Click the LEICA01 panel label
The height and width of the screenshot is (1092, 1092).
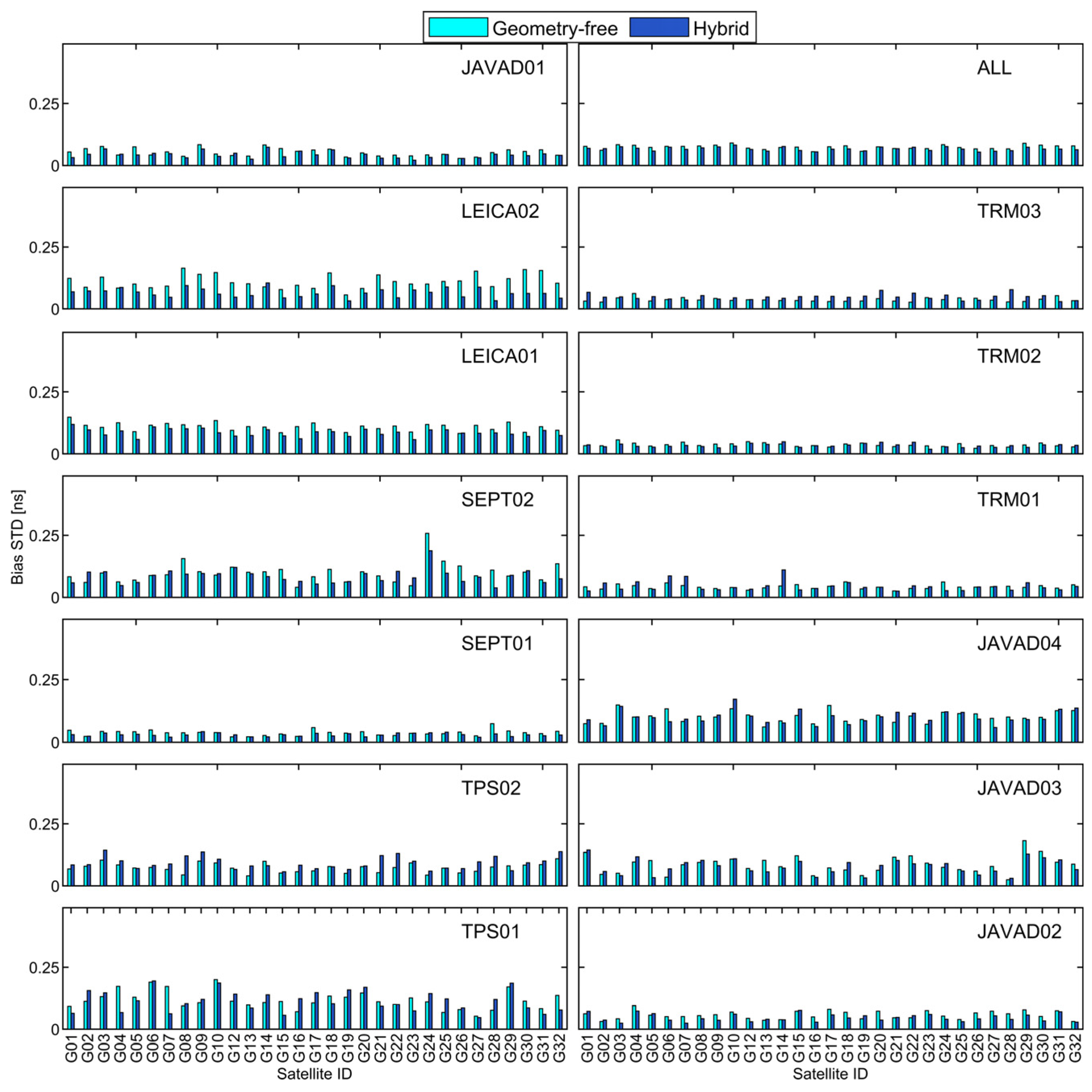(500, 356)
